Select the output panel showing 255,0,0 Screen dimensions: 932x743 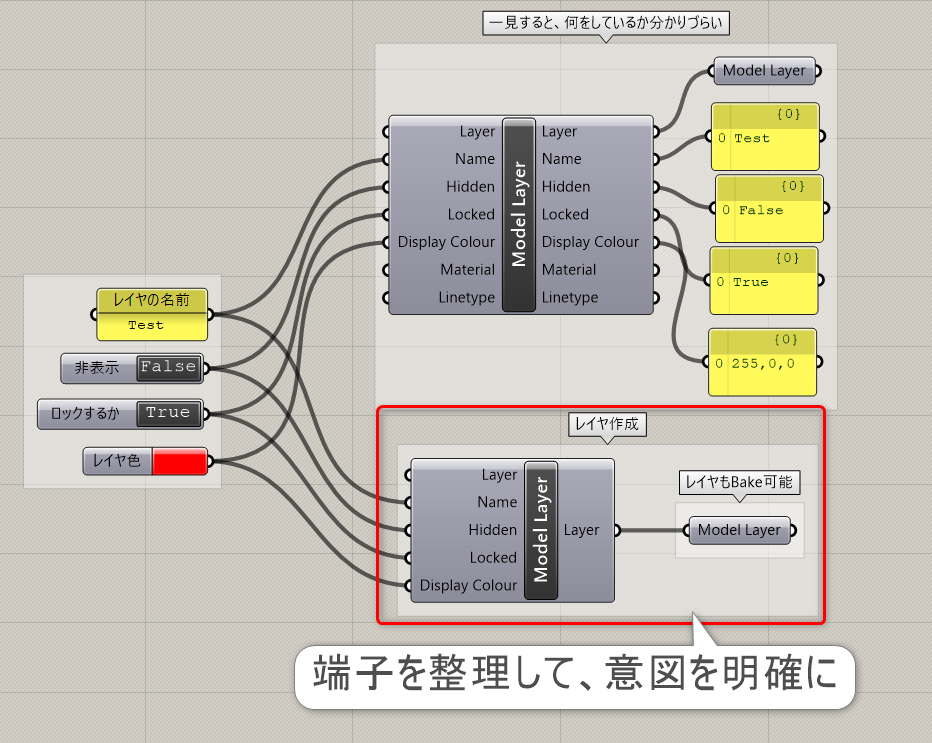[763, 362]
